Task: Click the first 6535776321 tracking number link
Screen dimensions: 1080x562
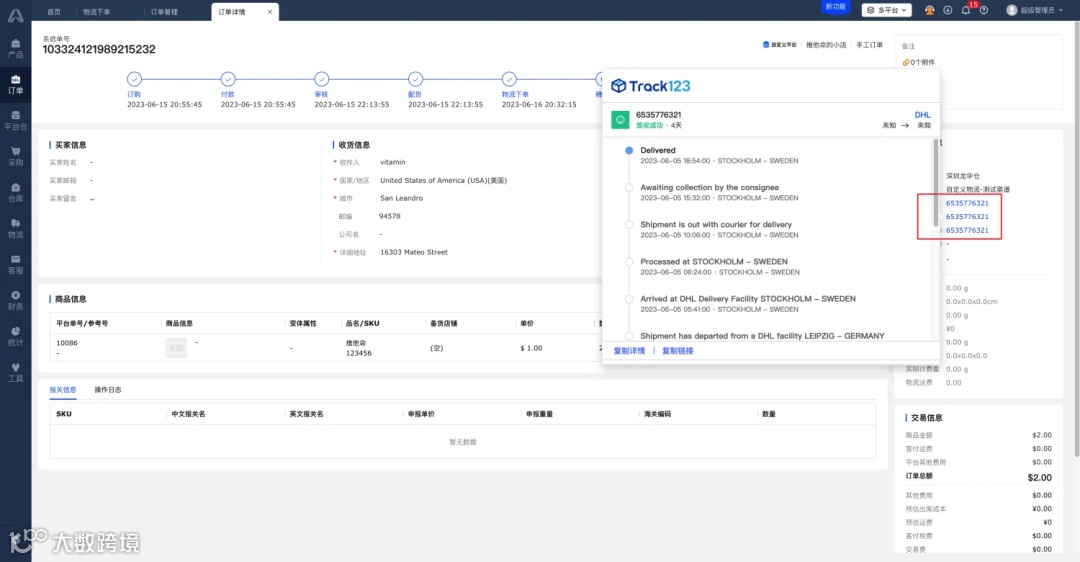Action: (x=967, y=203)
